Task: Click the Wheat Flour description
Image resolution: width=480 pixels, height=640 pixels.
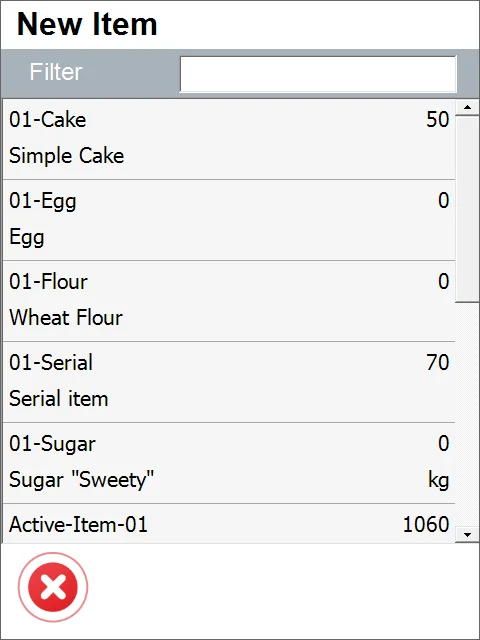Action: [66, 318]
